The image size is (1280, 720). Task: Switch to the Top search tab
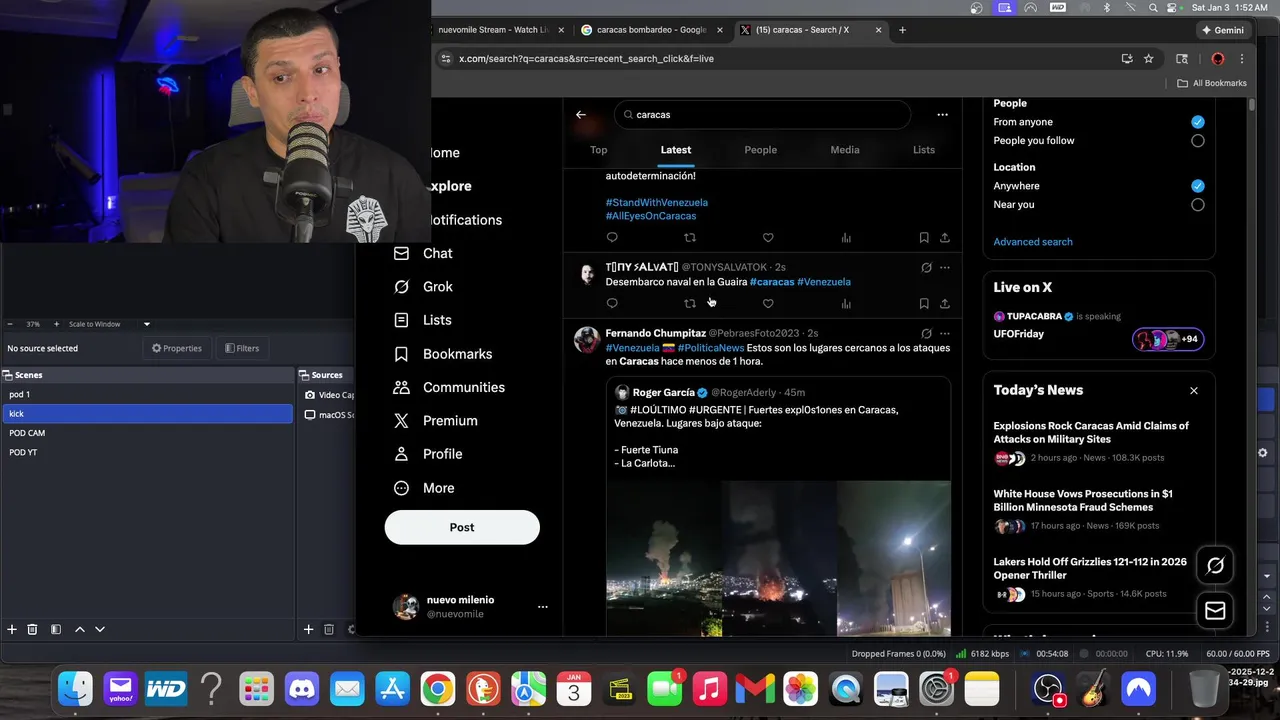pyautogui.click(x=598, y=150)
